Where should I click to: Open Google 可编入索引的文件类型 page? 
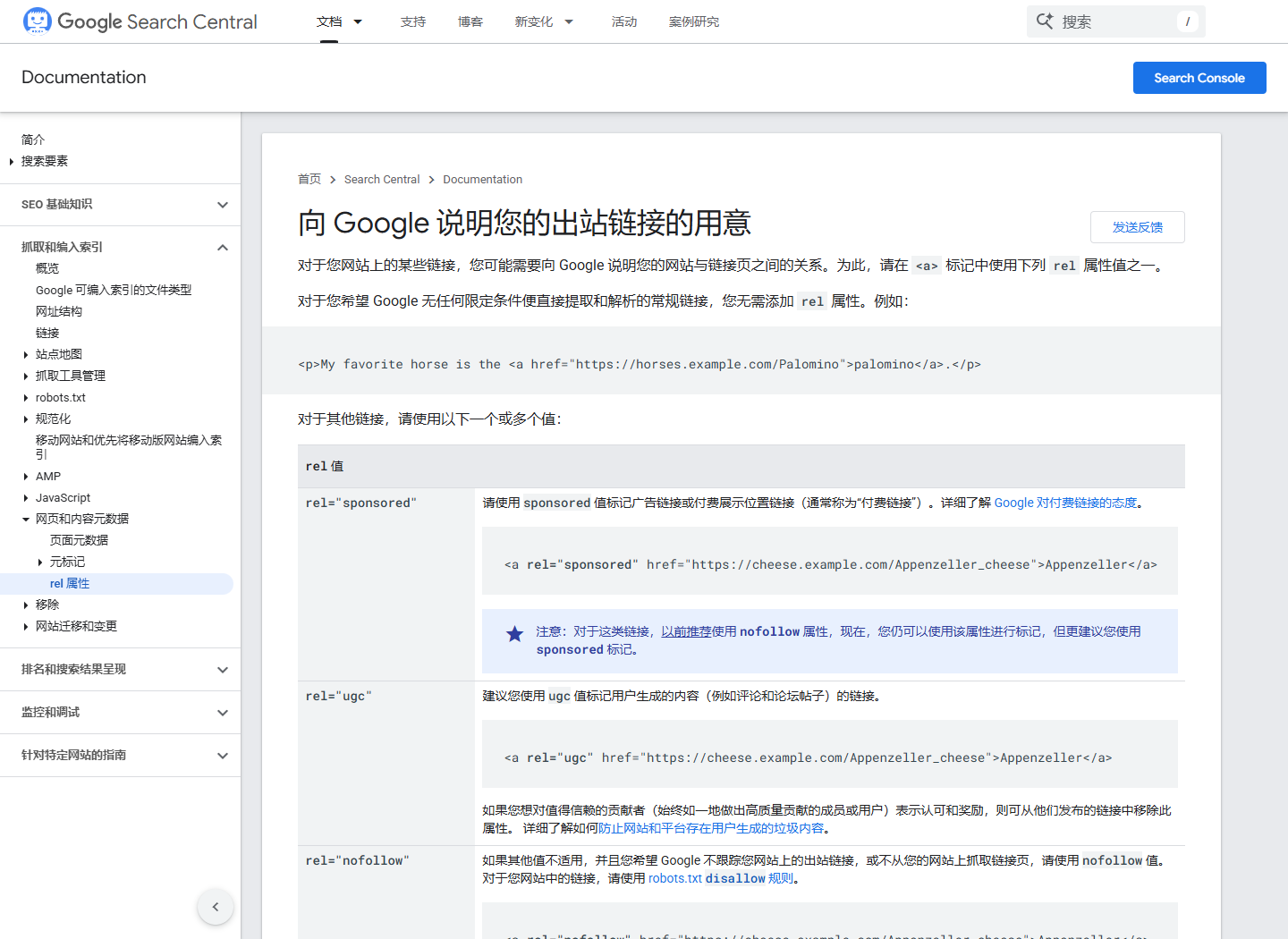point(114,290)
